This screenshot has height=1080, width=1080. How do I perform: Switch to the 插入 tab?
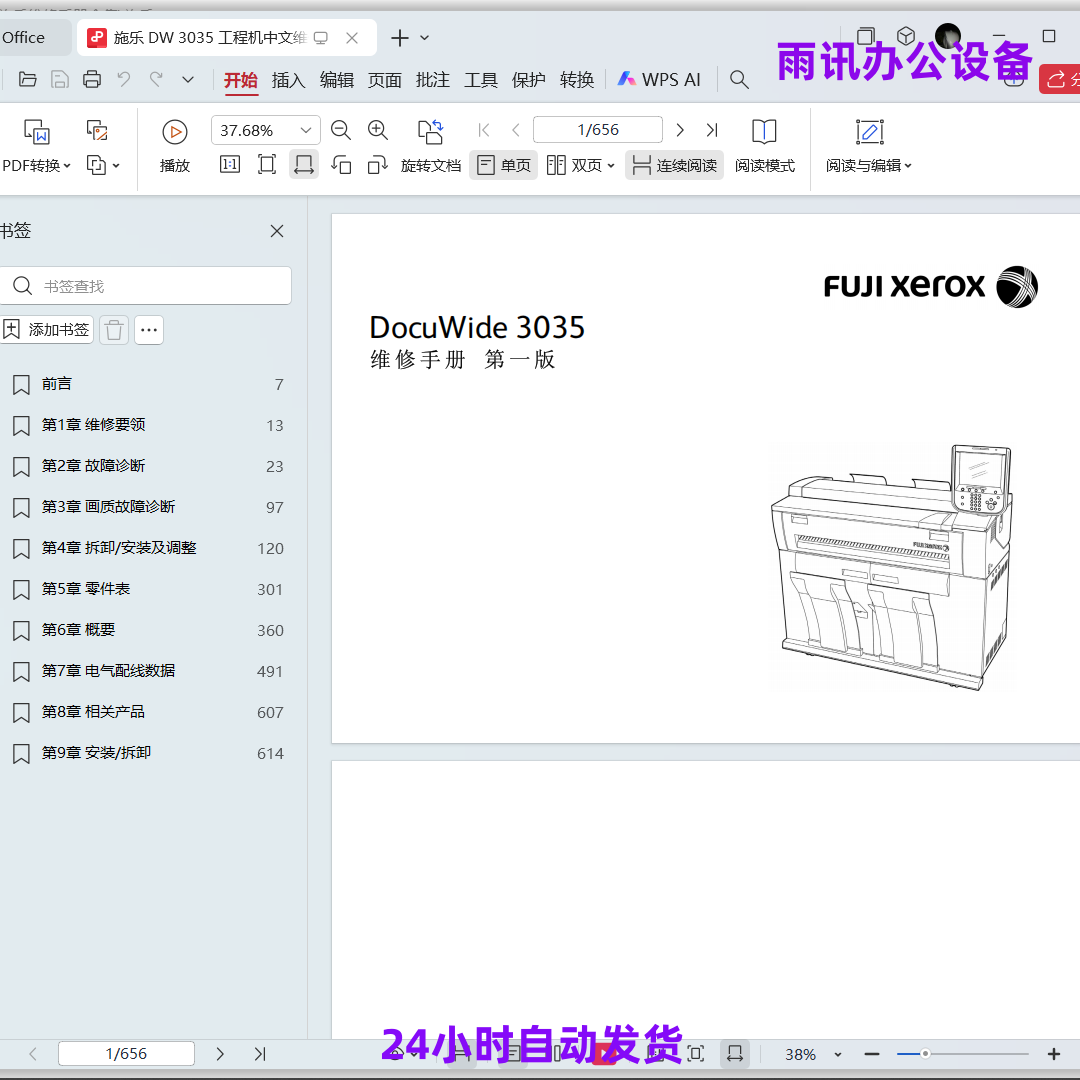coord(289,80)
